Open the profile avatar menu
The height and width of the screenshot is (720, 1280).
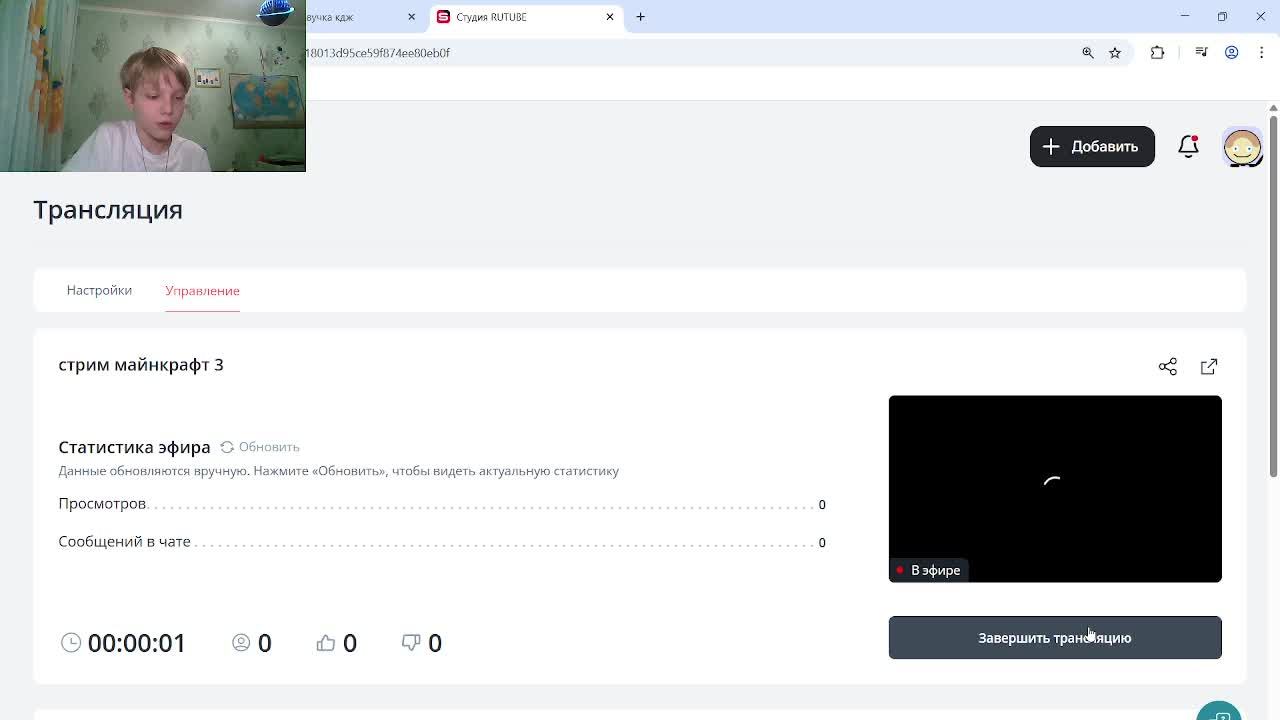1242,147
